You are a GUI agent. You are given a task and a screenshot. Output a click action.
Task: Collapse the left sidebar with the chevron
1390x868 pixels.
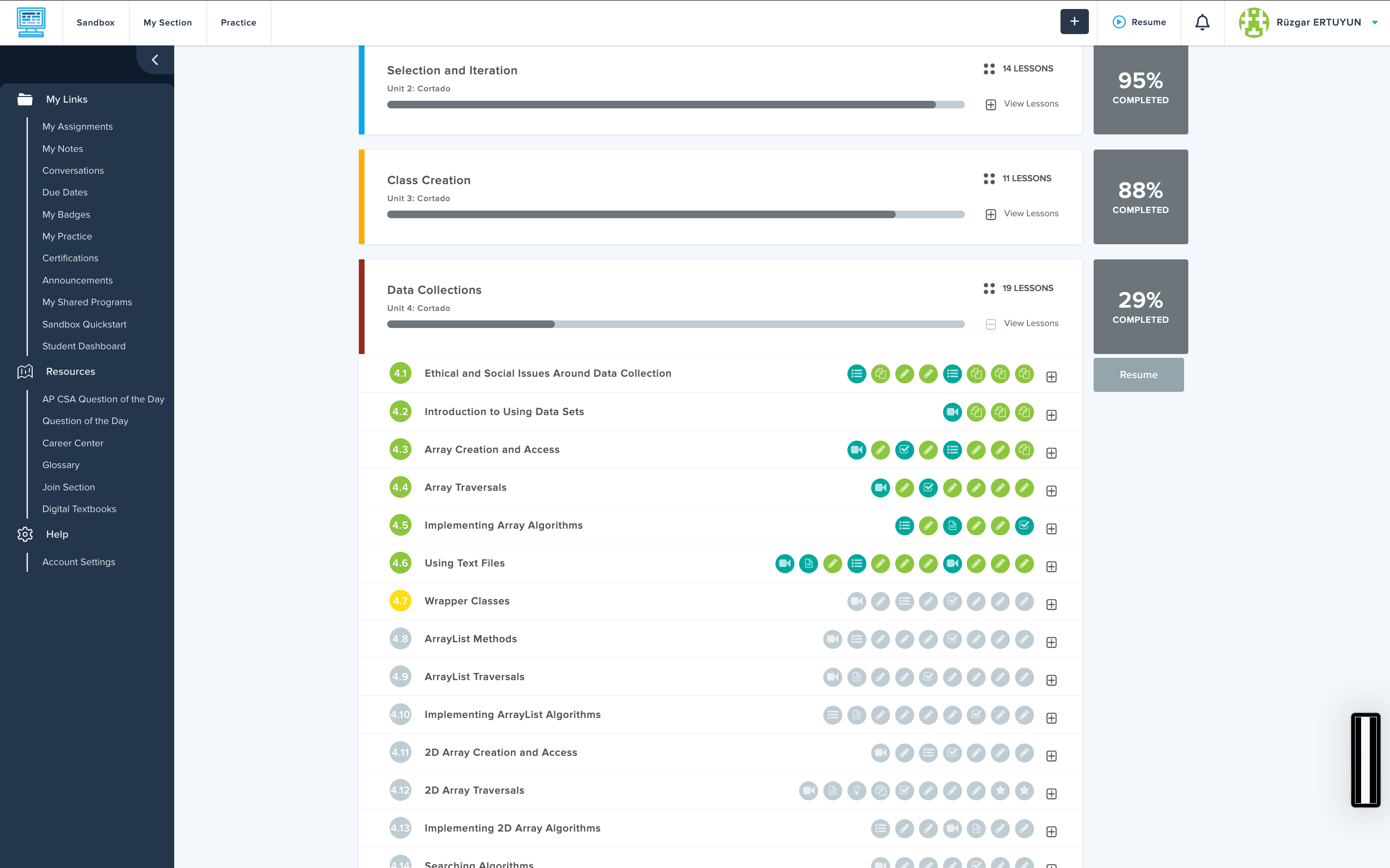[x=155, y=60]
